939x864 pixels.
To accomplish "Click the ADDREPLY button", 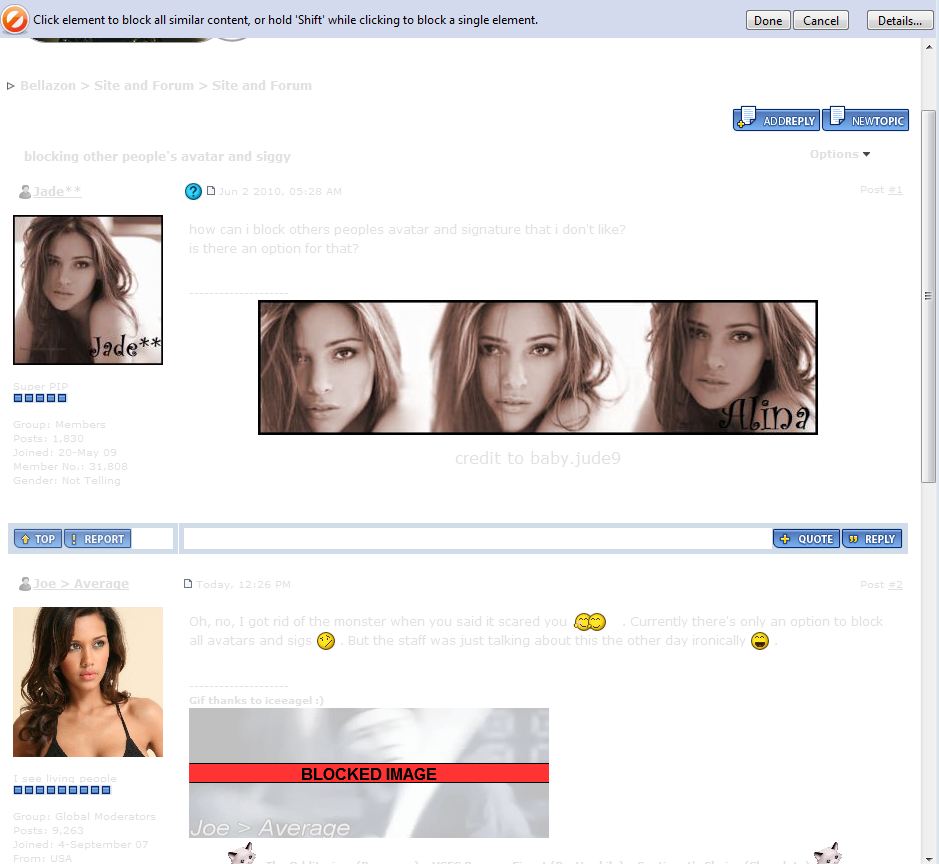I will 777,119.
